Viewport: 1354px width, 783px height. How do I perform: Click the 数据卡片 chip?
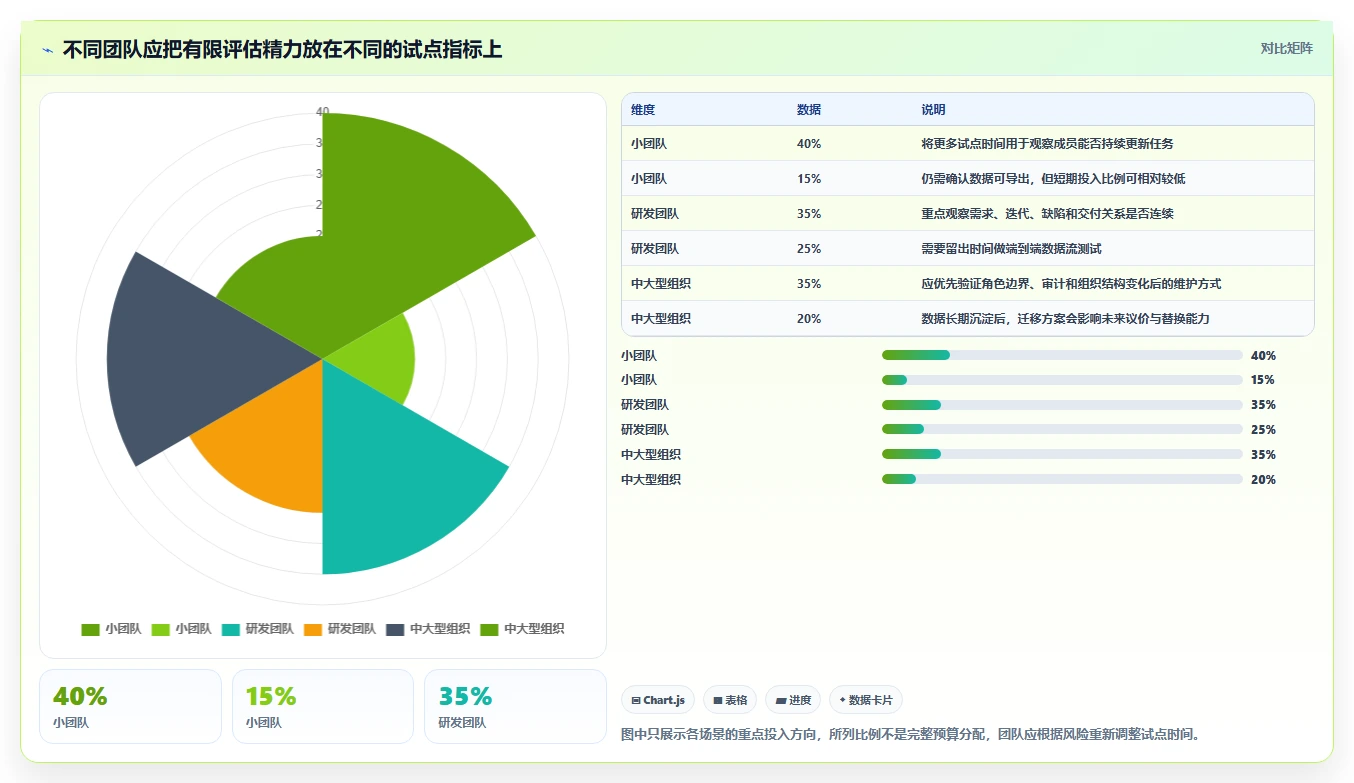pos(866,700)
